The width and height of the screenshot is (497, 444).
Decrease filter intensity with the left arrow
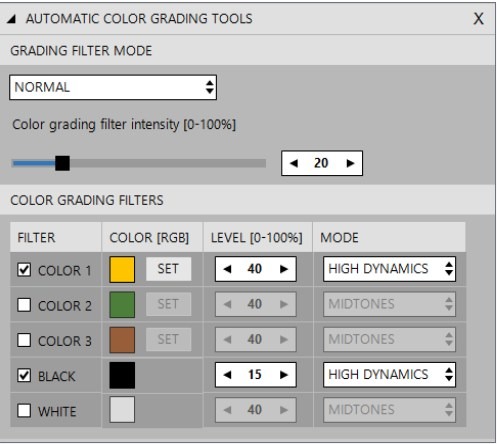click(294, 163)
